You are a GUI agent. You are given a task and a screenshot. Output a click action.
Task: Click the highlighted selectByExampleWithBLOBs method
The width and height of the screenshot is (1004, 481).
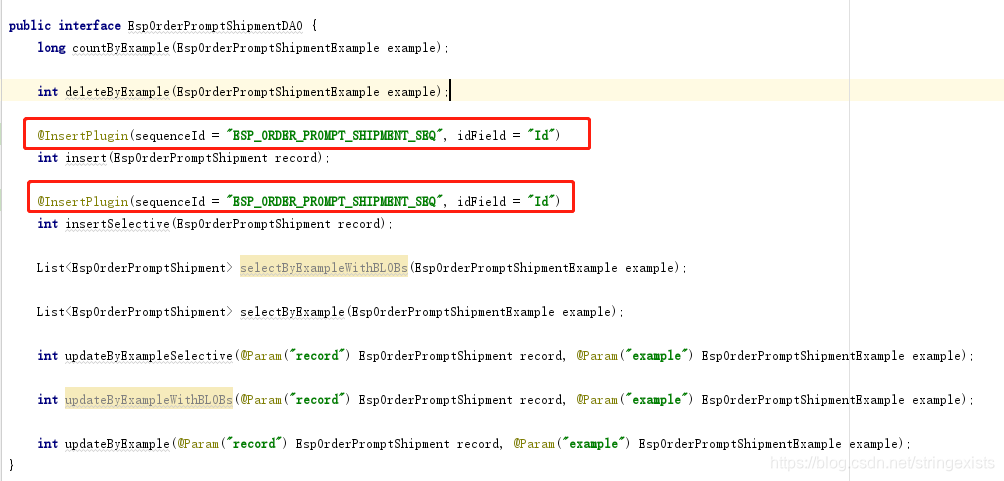coord(324,268)
